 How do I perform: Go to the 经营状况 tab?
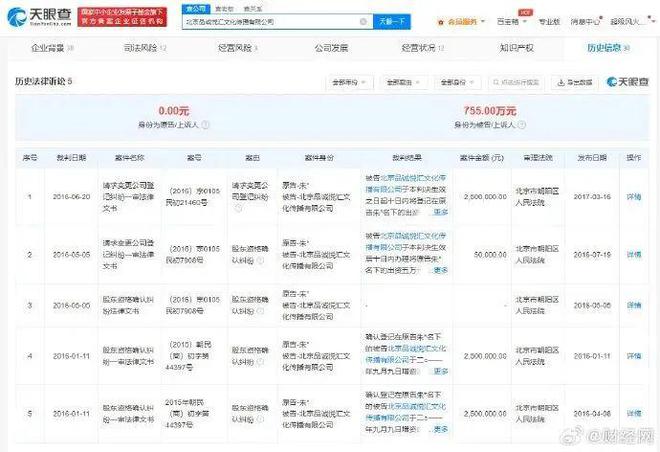(x=417, y=46)
